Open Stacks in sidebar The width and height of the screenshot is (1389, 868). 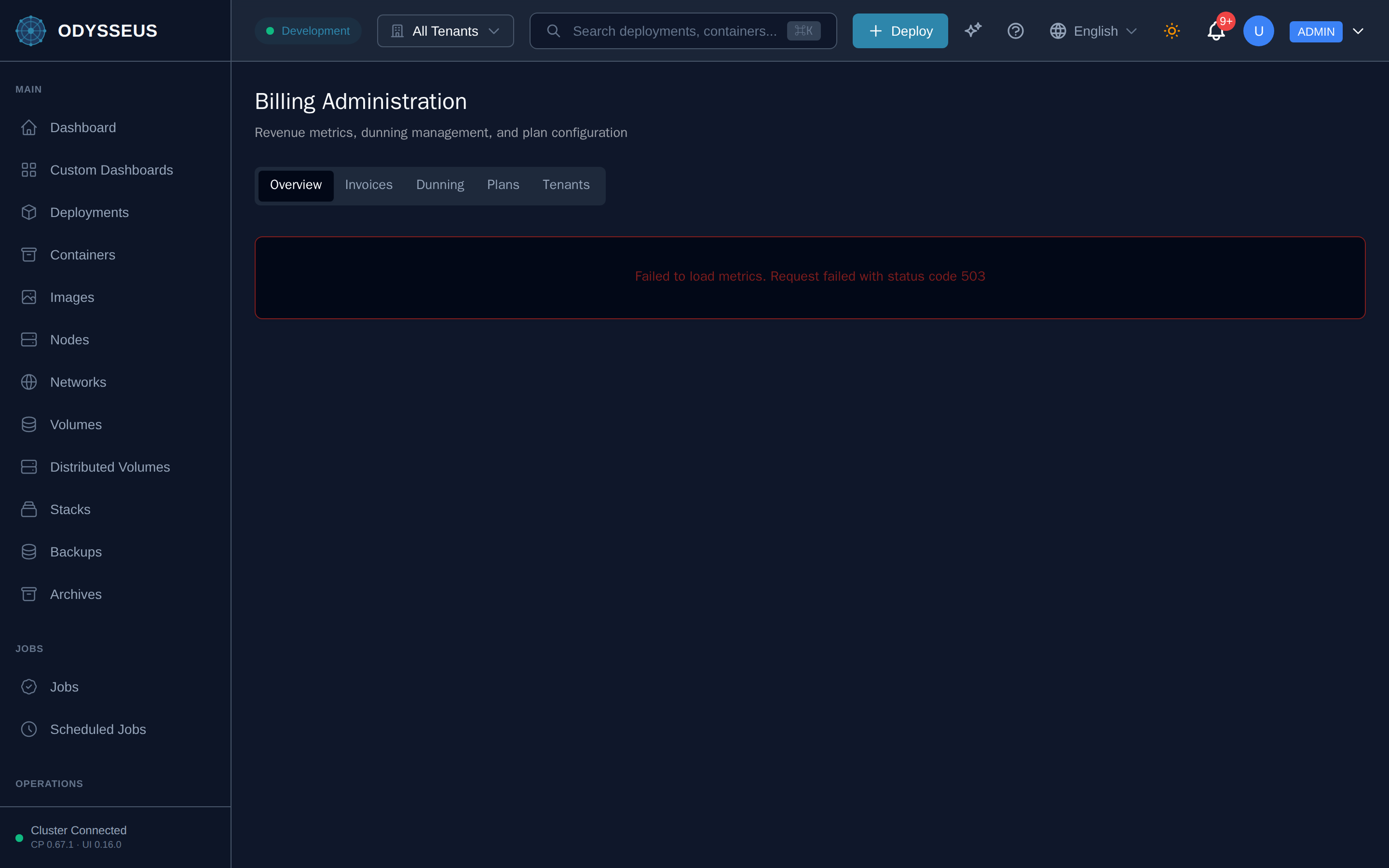click(x=115, y=510)
